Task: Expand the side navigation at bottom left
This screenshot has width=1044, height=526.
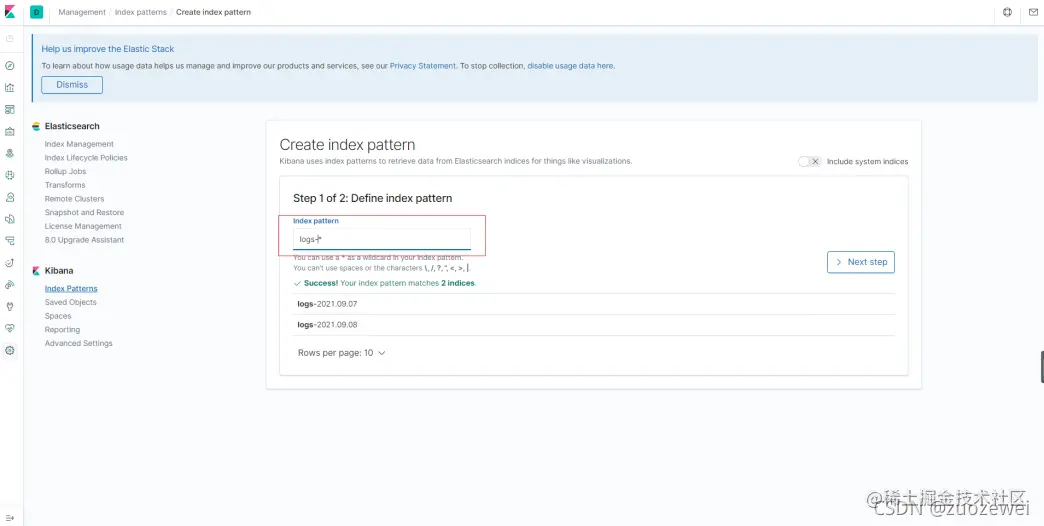Action: pyautogui.click(x=10, y=517)
